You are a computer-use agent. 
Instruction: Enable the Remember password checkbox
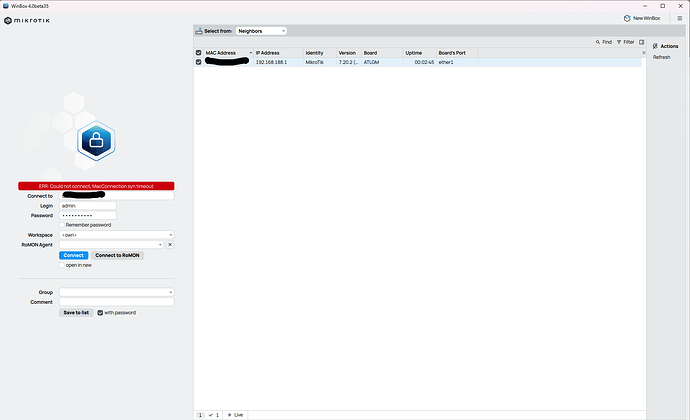click(x=62, y=225)
